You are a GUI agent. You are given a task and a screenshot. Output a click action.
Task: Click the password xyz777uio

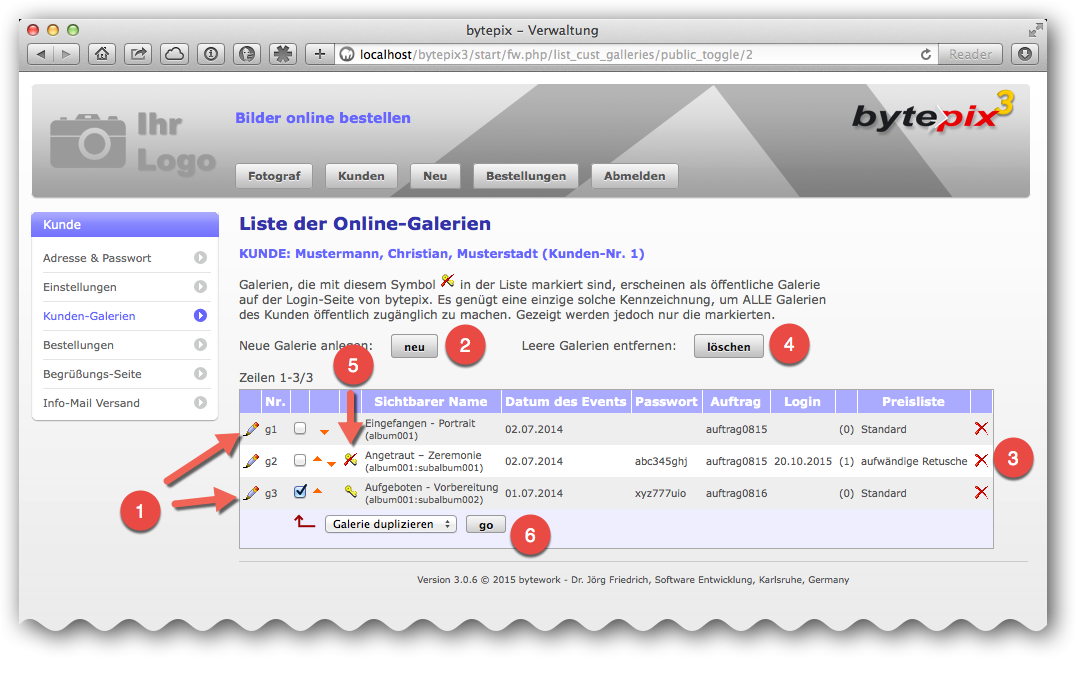pos(660,493)
